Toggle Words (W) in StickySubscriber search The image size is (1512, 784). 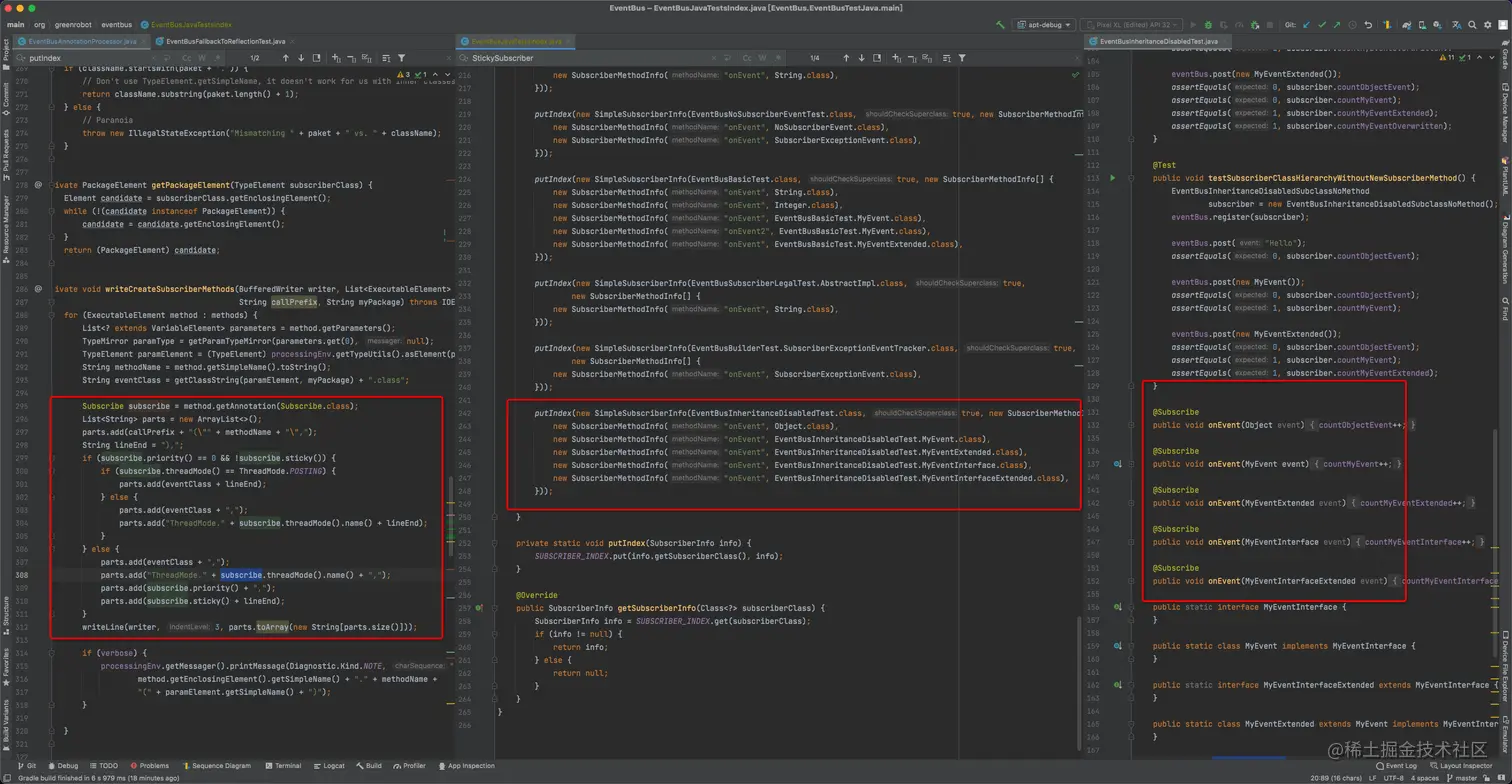[x=763, y=58]
